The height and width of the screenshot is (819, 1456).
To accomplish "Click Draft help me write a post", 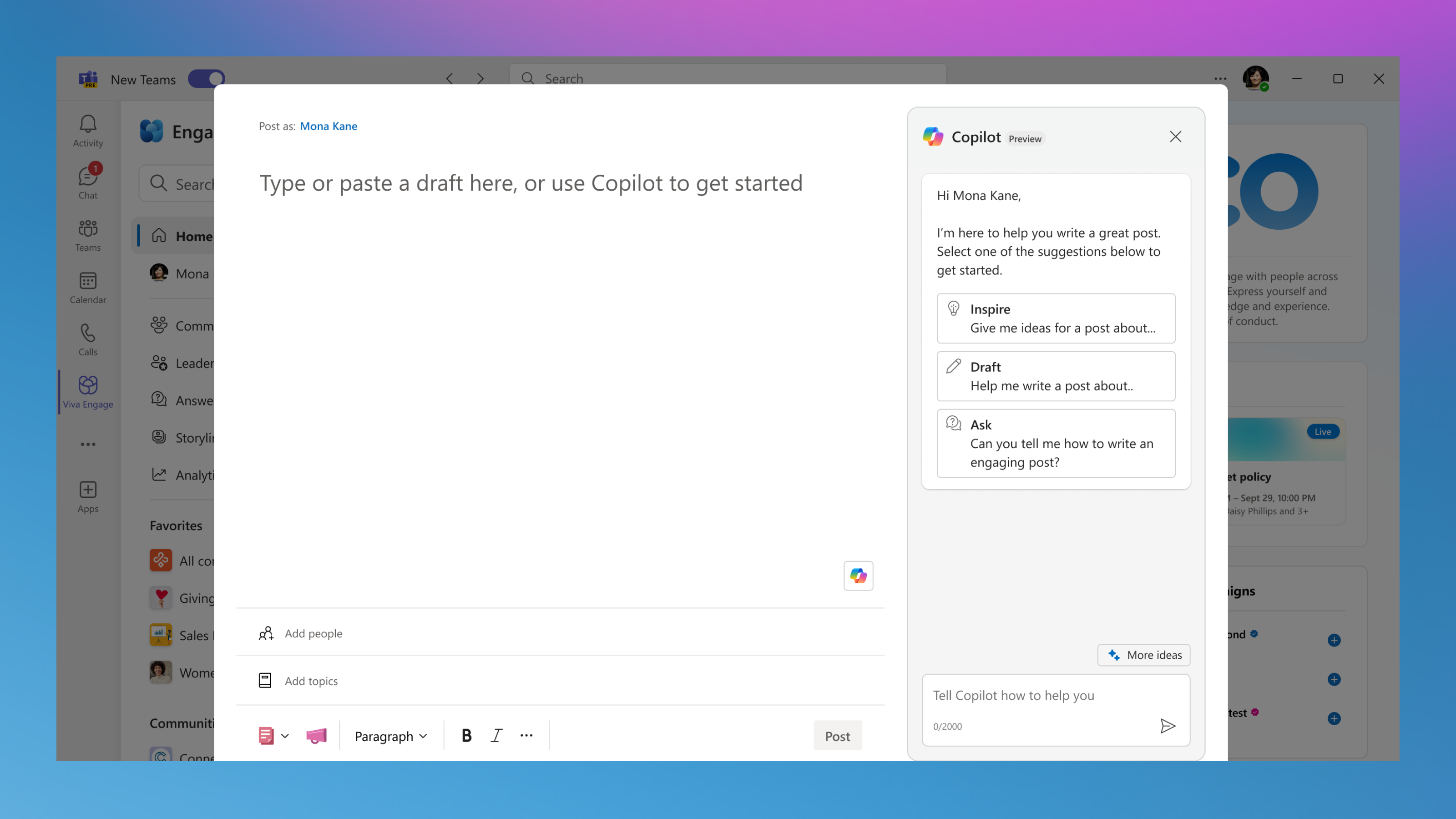I will pyautogui.click(x=1055, y=376).
